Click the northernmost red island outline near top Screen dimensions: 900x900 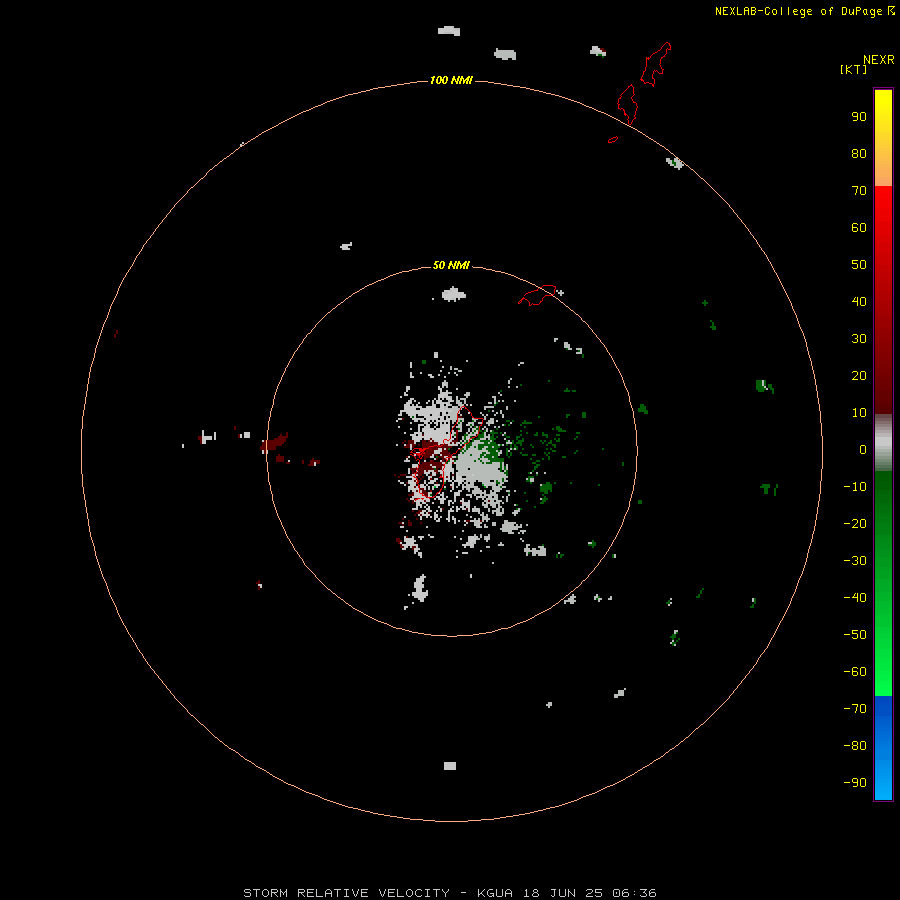pyautogui.click(x=656, y=64)
